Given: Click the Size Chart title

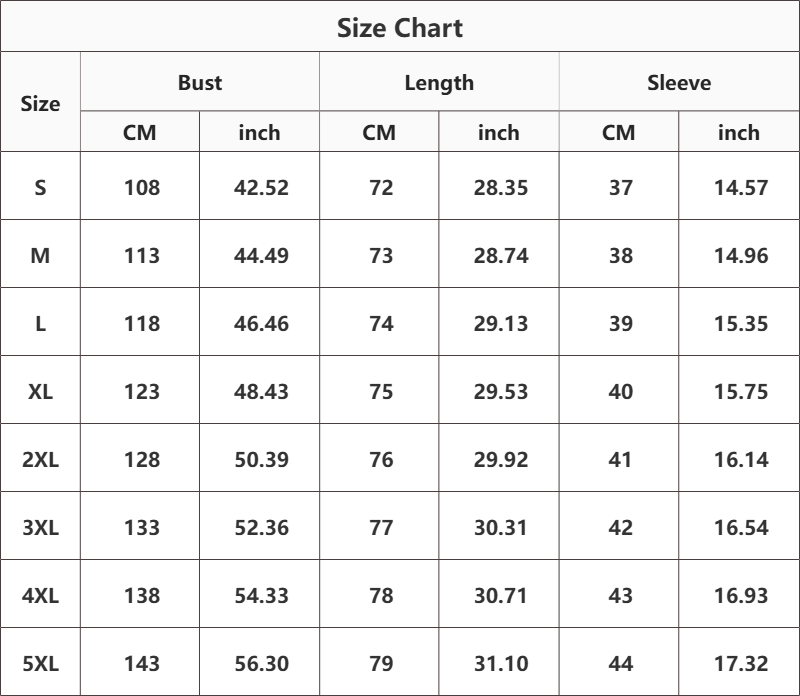Looking at the screenshot, I should pyautogui.click(x=400, y=28).
